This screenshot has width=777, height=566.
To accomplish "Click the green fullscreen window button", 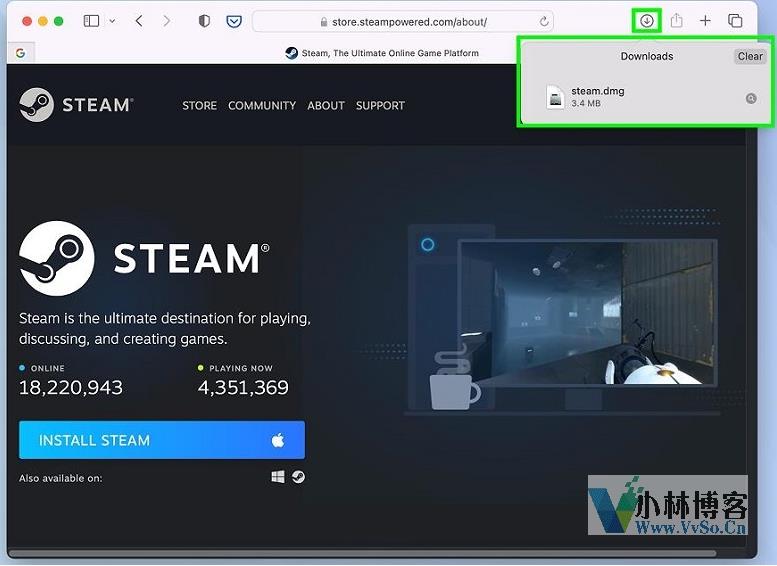I will click(58, 21).
